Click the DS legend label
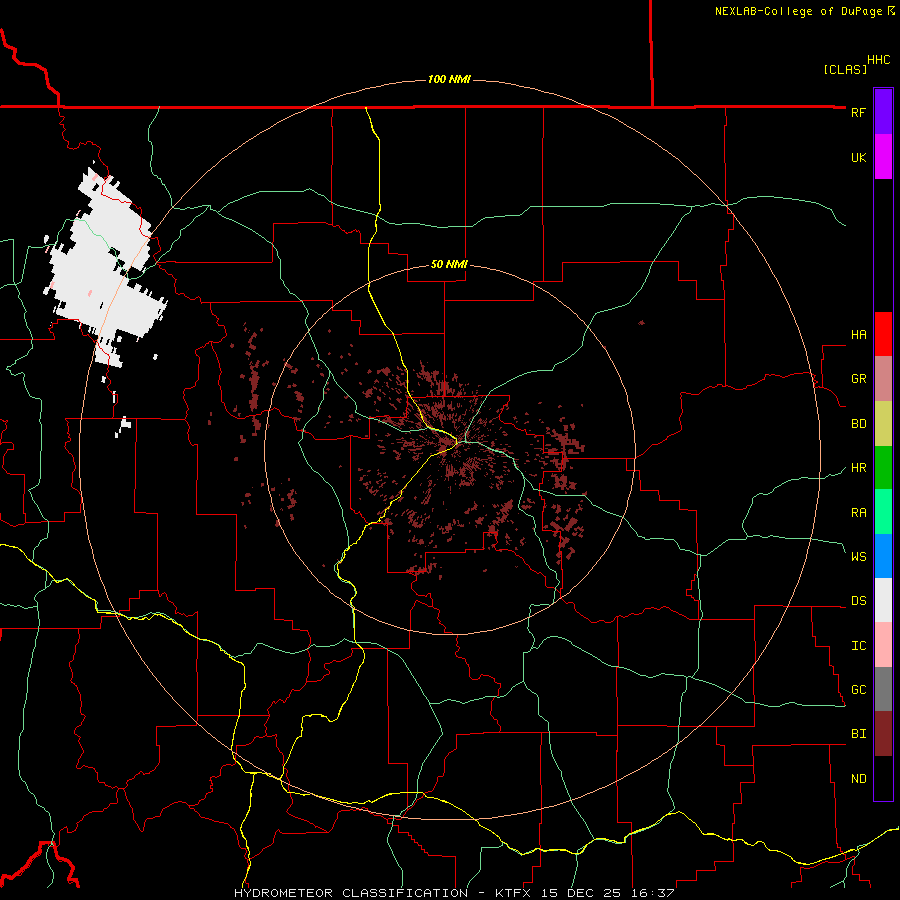900x900 pixels. tap(858, 601)
